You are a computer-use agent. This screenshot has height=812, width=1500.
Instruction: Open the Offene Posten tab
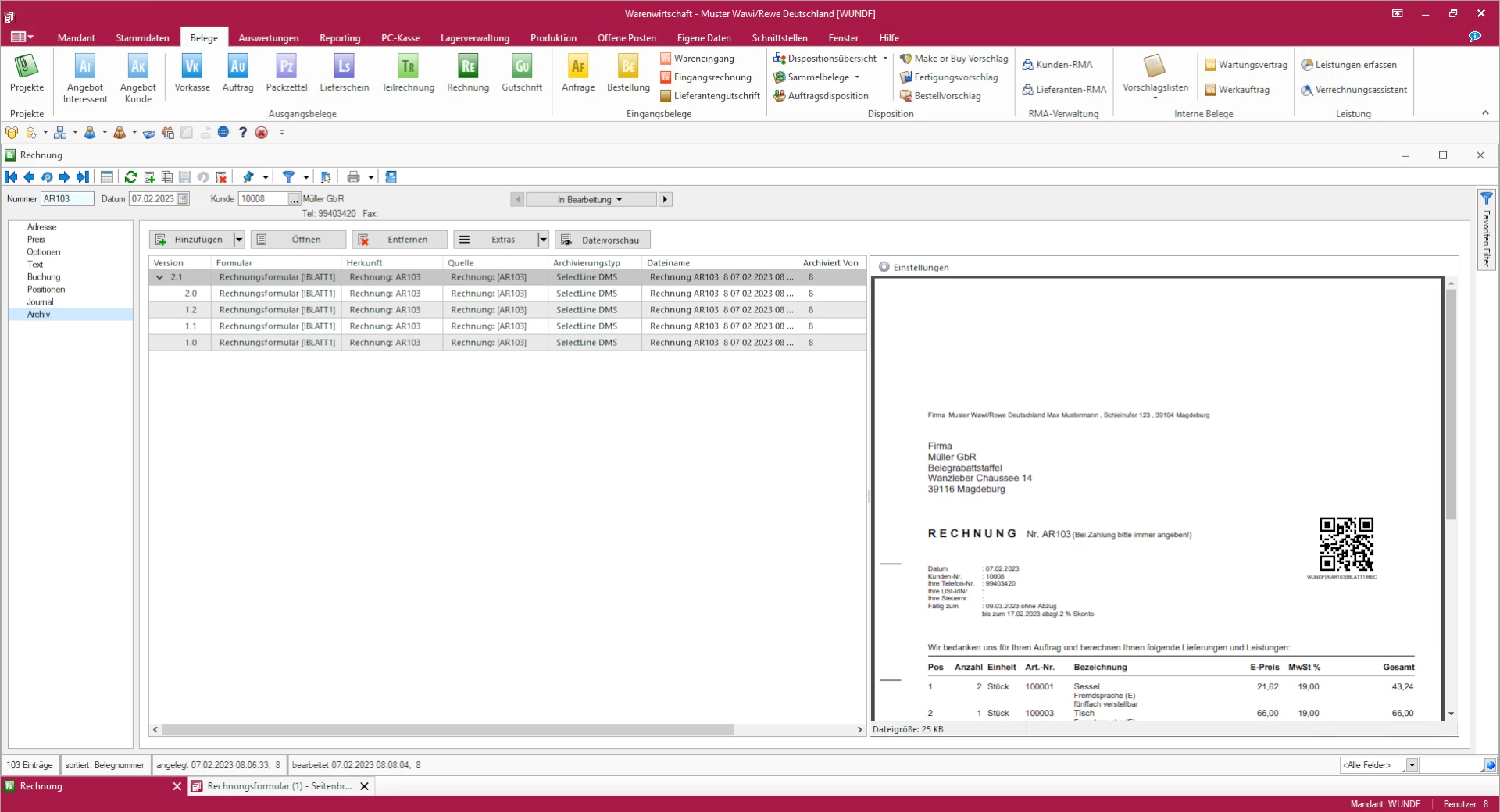[x=627, y=37]
